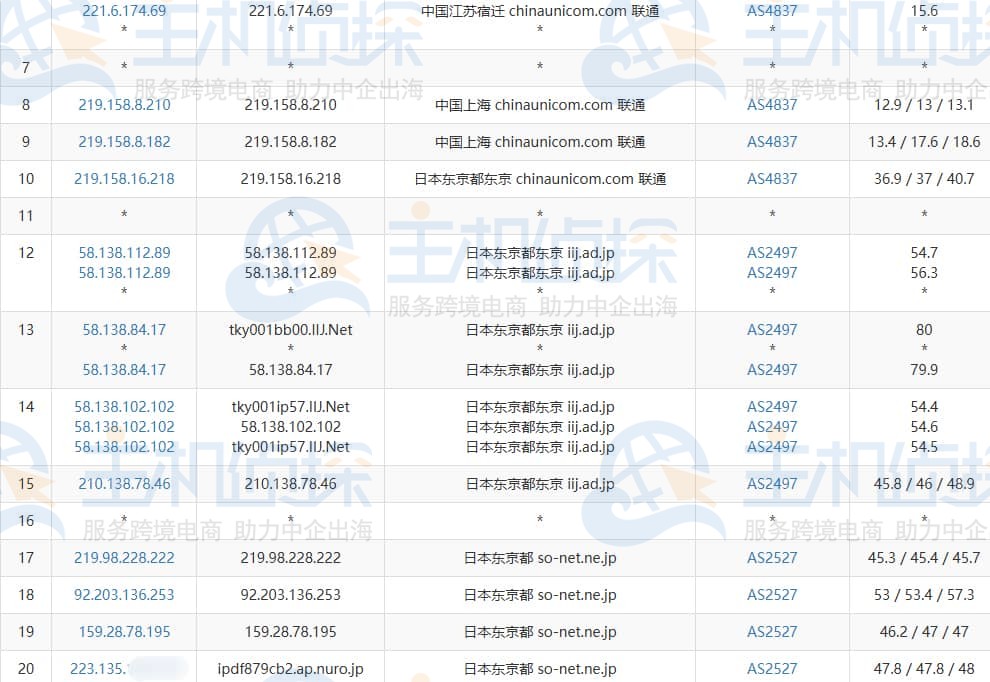Click the AS4837 link for hop 10
The width and height of the screenshot is (990, 682).
point(771,178)
